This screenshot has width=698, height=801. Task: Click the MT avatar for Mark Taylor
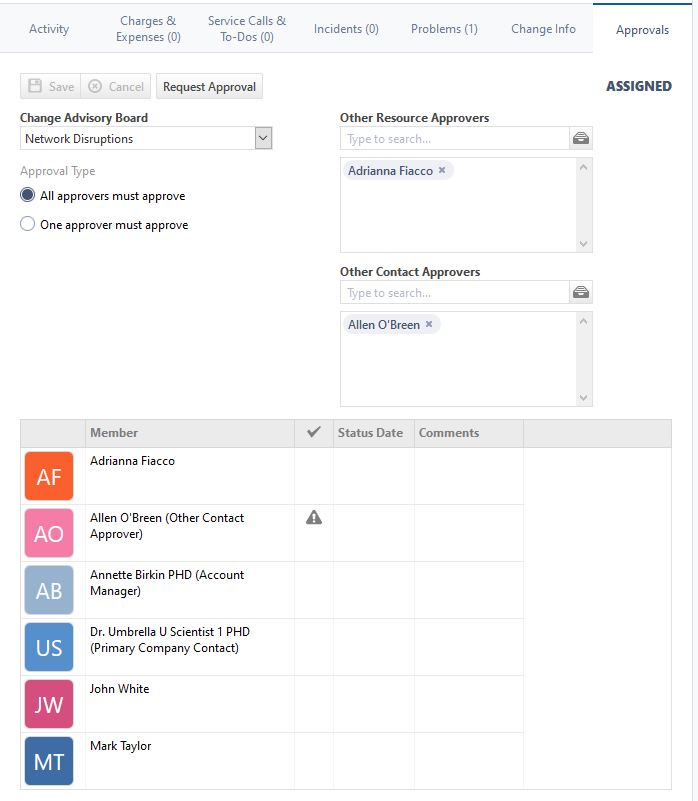pyautogui.click(x=49, y=762)
